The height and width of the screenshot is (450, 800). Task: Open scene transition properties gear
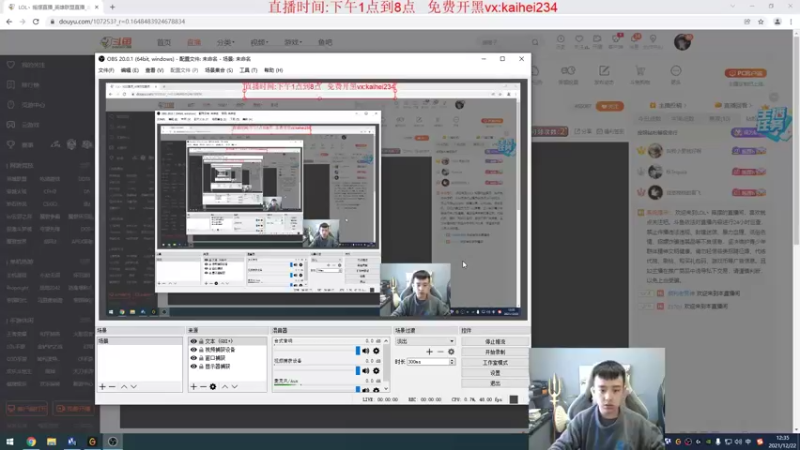pos(451,352)
